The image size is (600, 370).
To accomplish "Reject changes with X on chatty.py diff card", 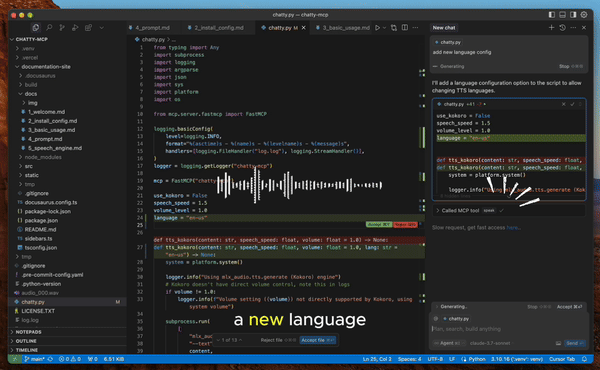I will [563, 104].
